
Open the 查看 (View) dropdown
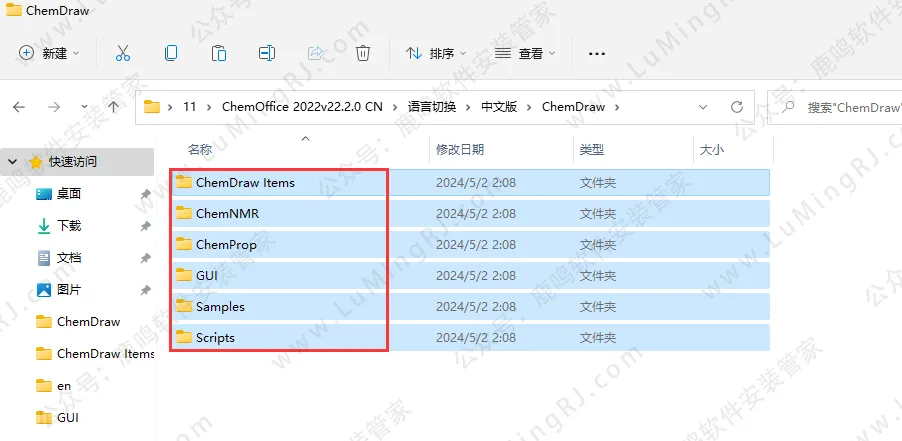525,53
